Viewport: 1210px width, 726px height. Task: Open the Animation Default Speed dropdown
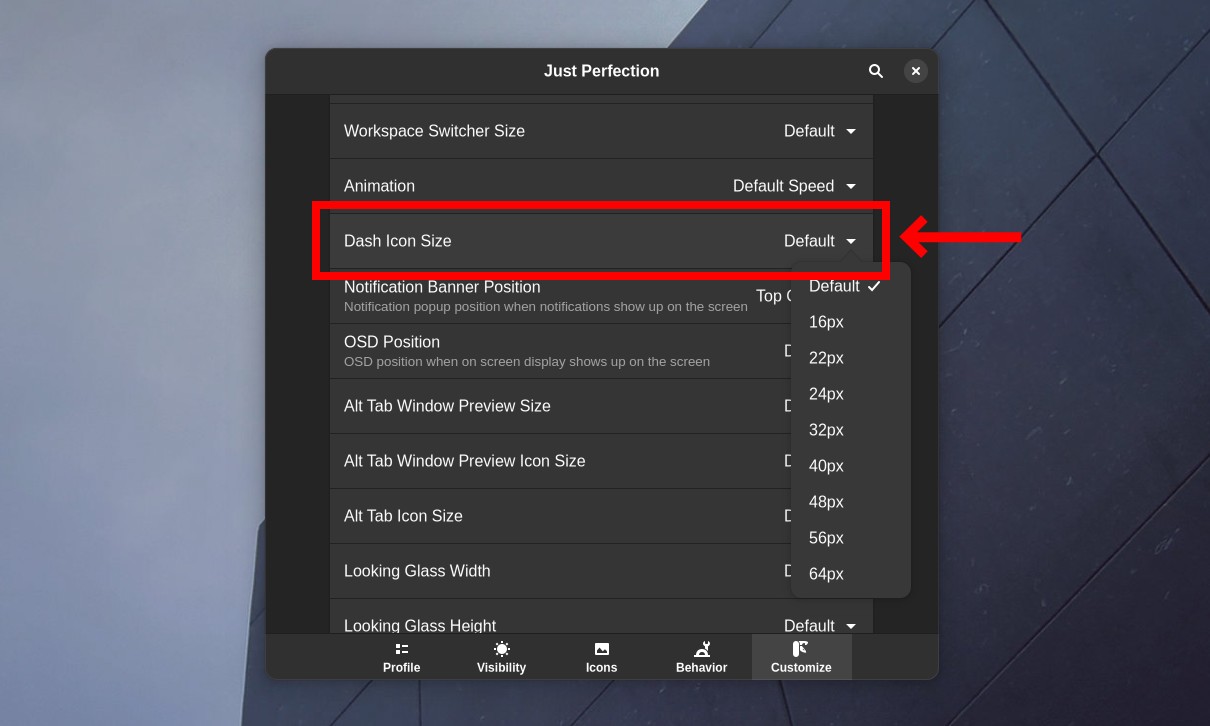click(795, 186)
